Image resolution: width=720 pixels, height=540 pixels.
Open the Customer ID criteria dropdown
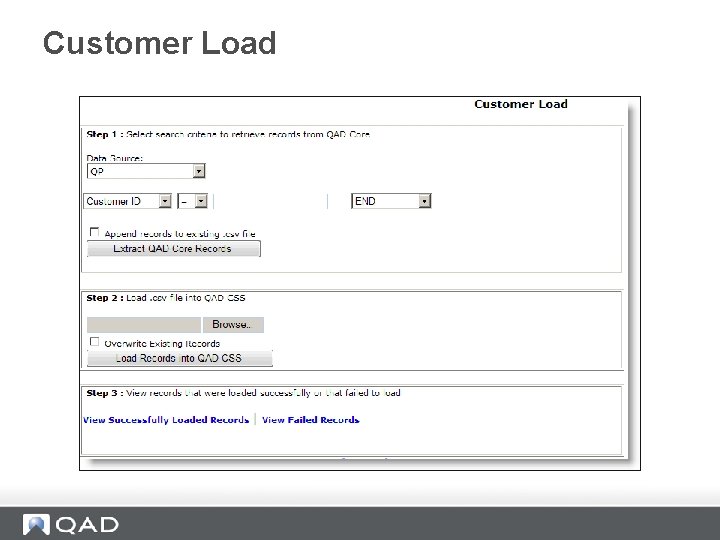pos(127,201)
